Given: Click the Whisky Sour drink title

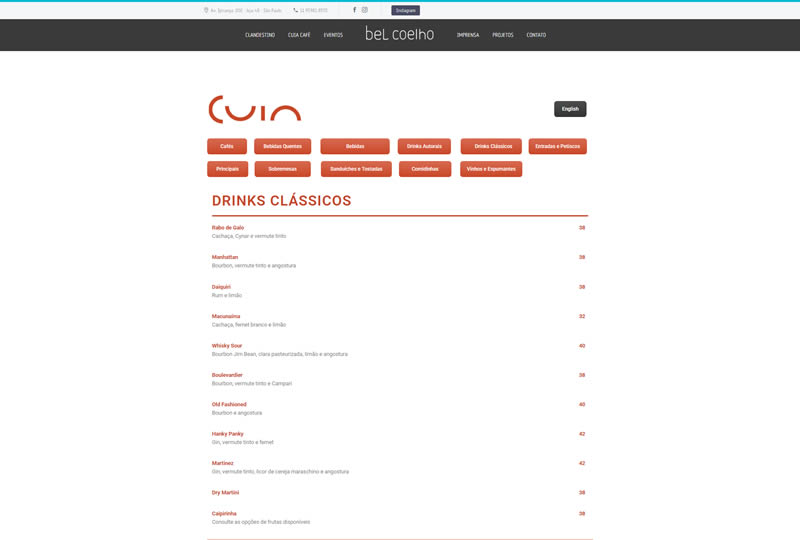Looking at the screenshot, I should tap(227, 346).
